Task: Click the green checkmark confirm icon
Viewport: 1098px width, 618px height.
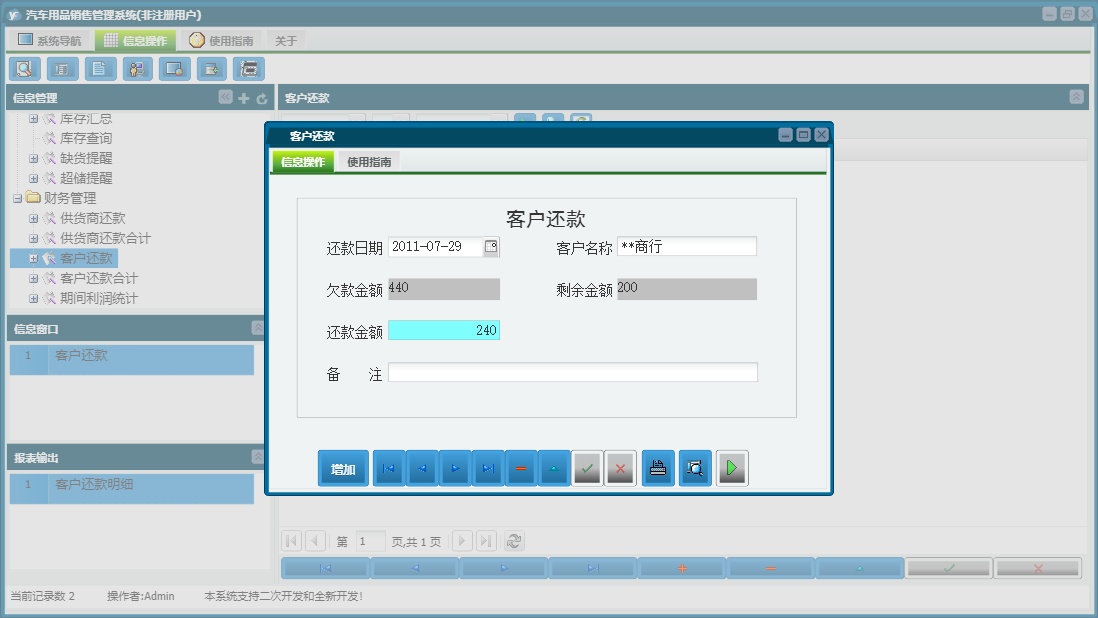Action: [588, 467]
